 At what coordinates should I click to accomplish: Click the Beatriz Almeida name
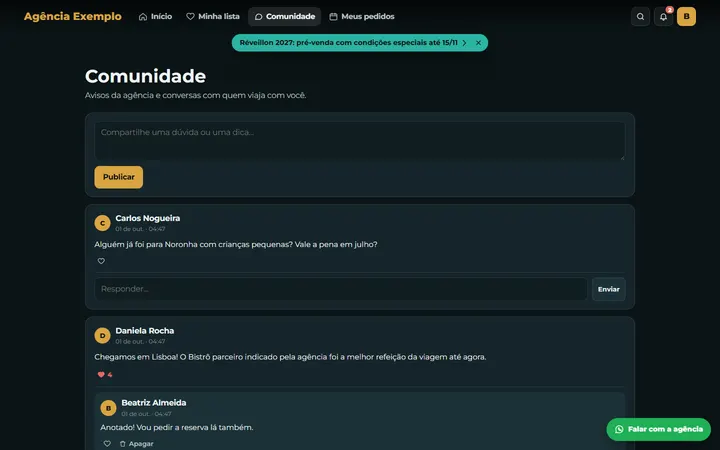coord(154,403)
